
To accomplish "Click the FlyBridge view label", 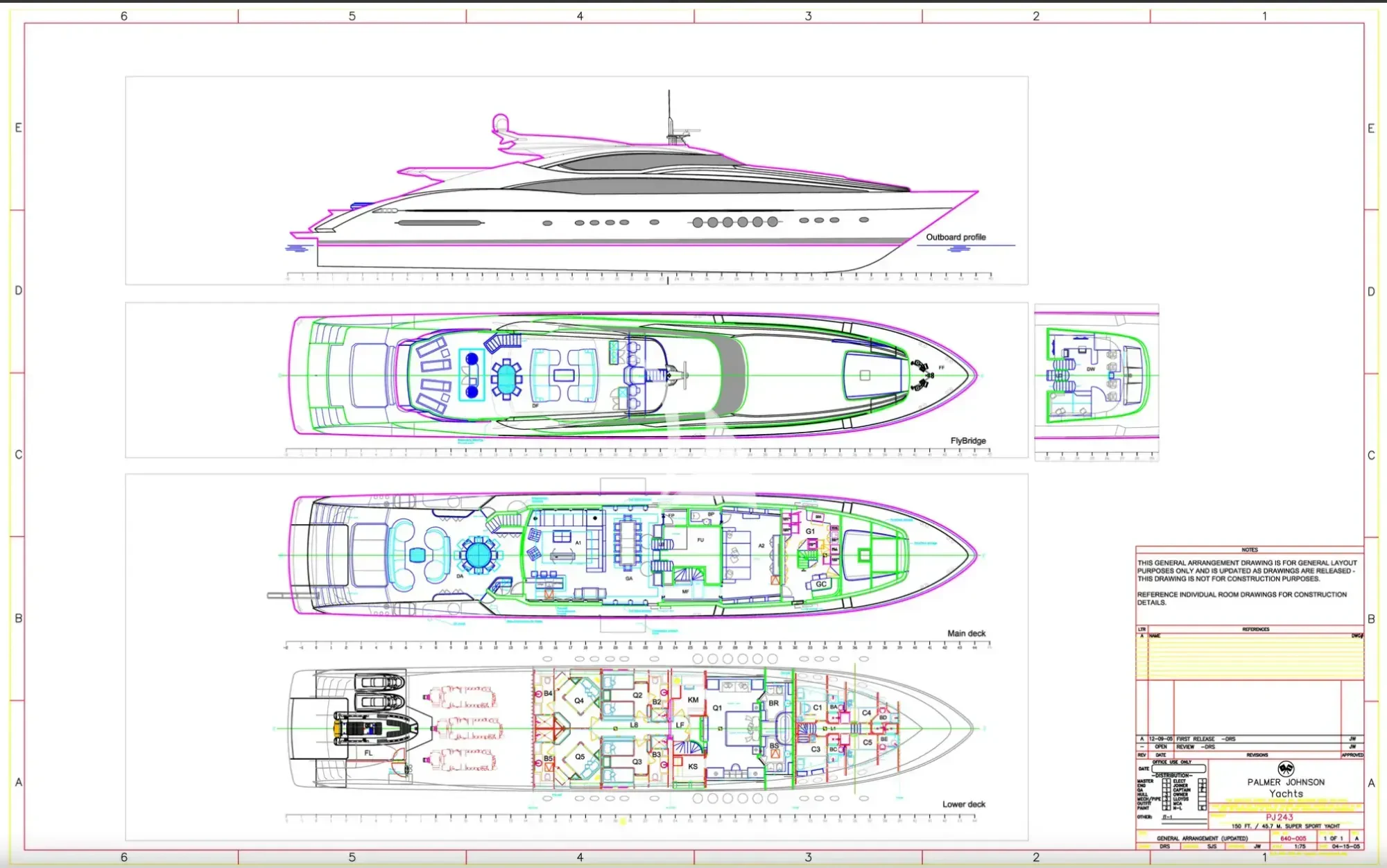I will (968, 441).
